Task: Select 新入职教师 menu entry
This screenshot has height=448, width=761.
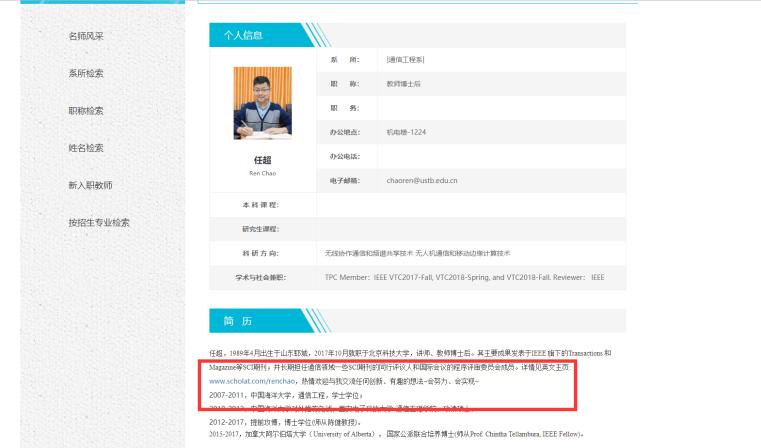Action: pyautogui.click(x=90, y=185)
